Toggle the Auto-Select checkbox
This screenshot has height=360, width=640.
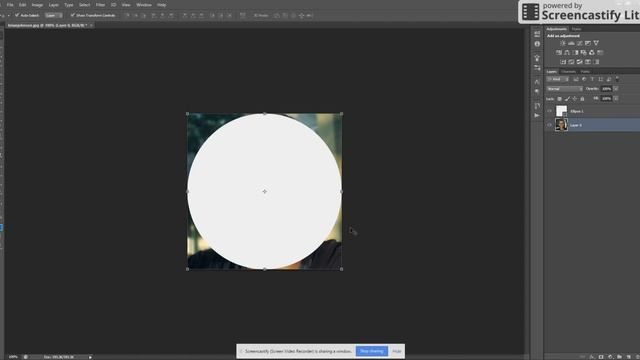coord(17,15)
